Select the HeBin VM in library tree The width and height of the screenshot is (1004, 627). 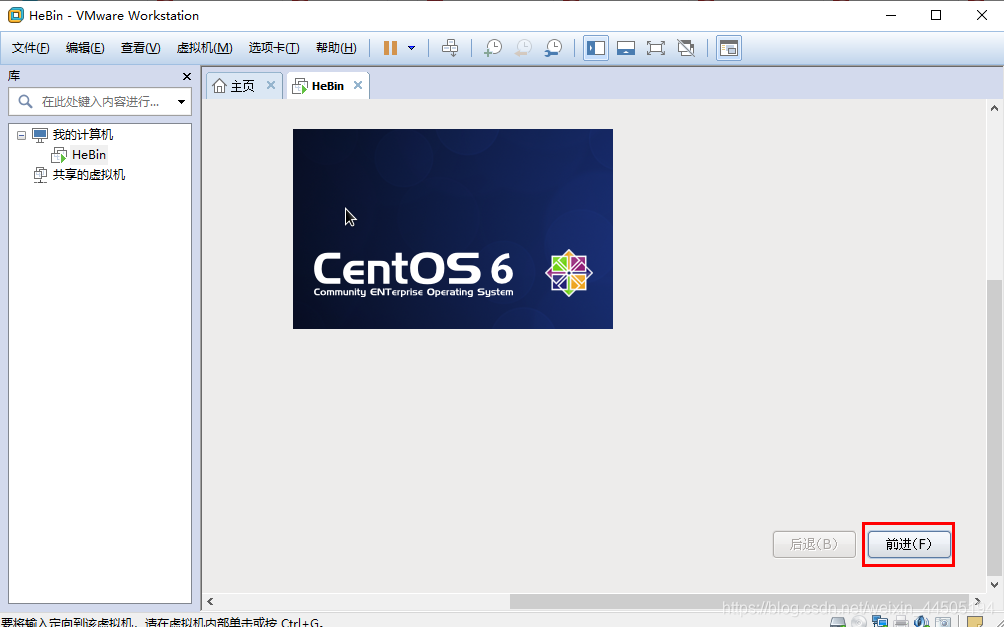pos(88,154)
